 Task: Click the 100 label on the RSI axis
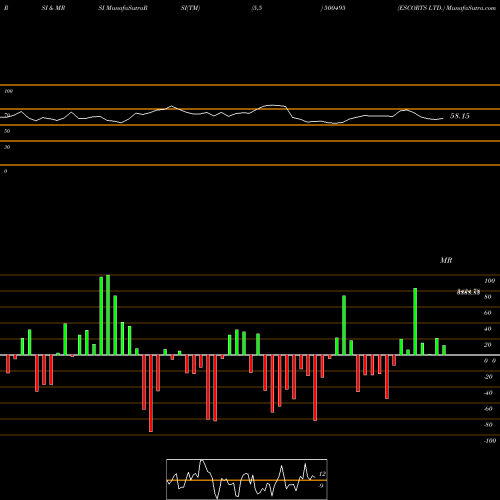click(8, 91)
